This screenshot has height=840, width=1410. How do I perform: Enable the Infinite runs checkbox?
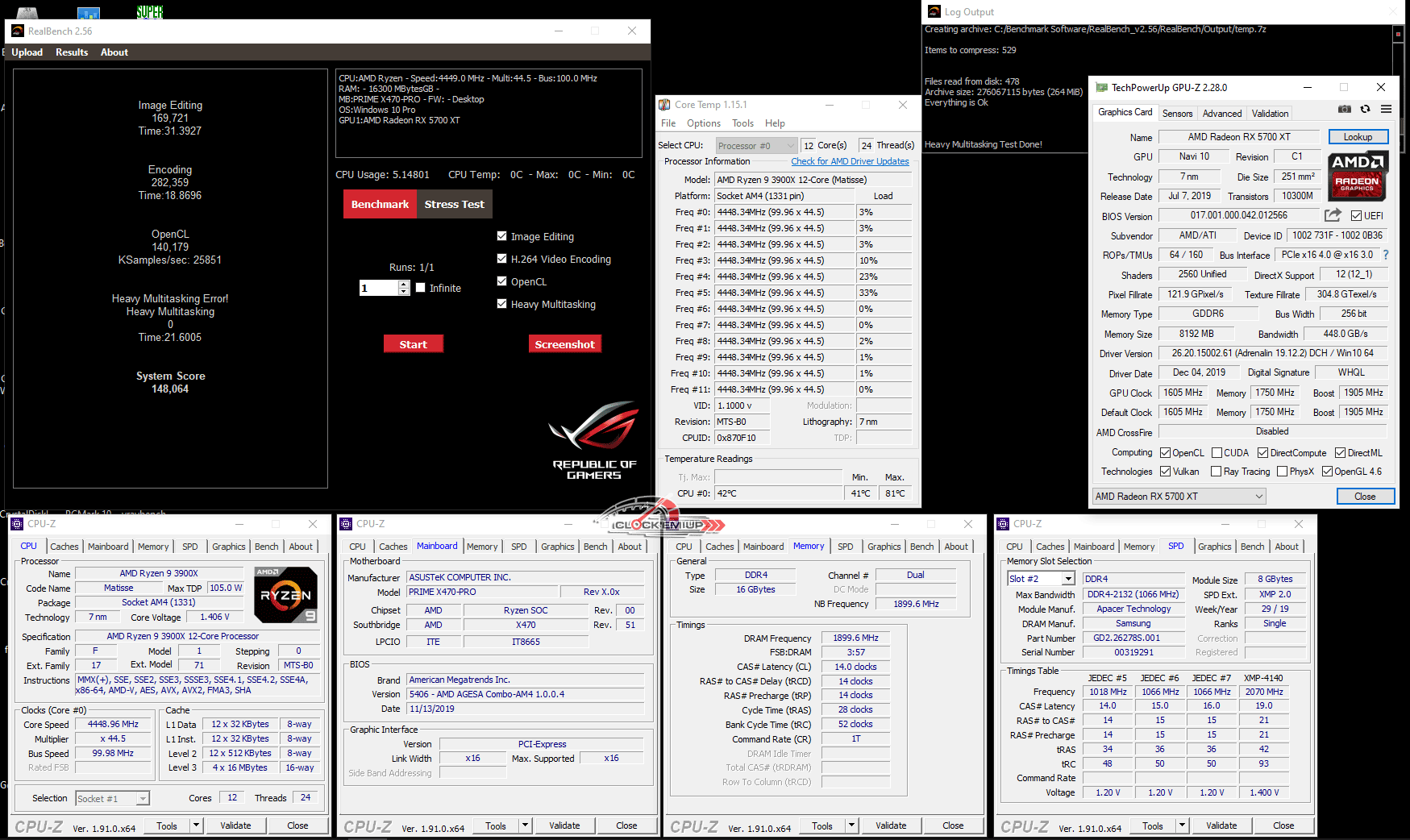click(420, 288)
